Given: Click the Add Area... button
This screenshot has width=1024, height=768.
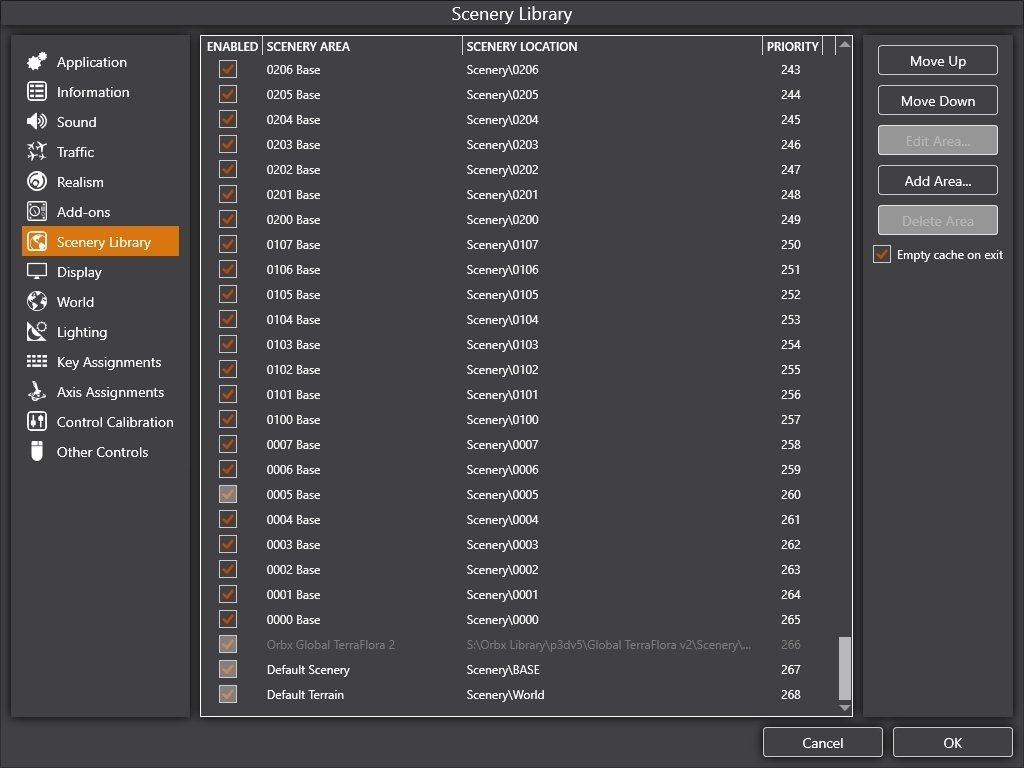Looking at the screenshot, I should [937, 181].
